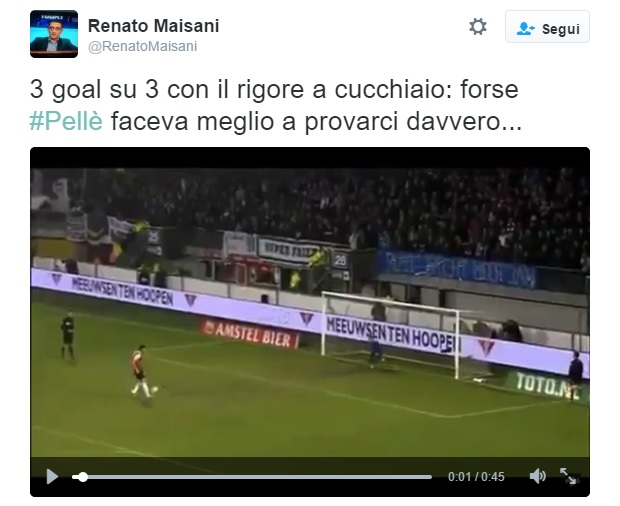Click the add-person icon inside Segui
Image resolution: width=620 pixels, height=506 pixels.
click(525, 28)
